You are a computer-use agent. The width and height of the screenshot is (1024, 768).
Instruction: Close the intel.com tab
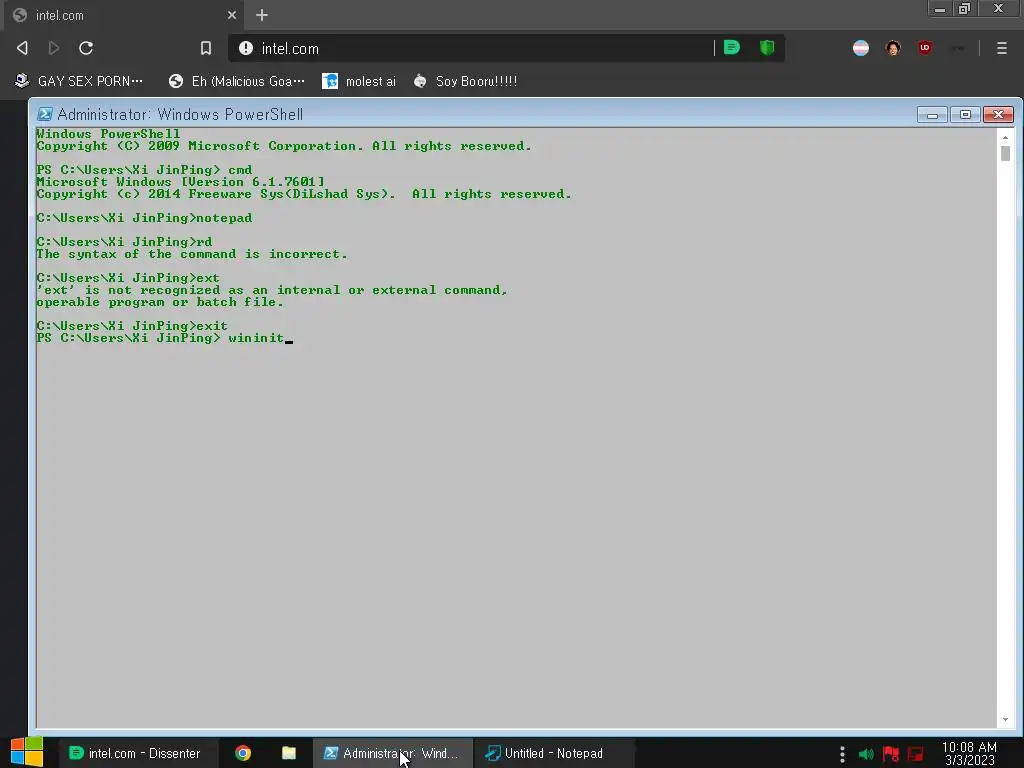[x=232, y=15]
